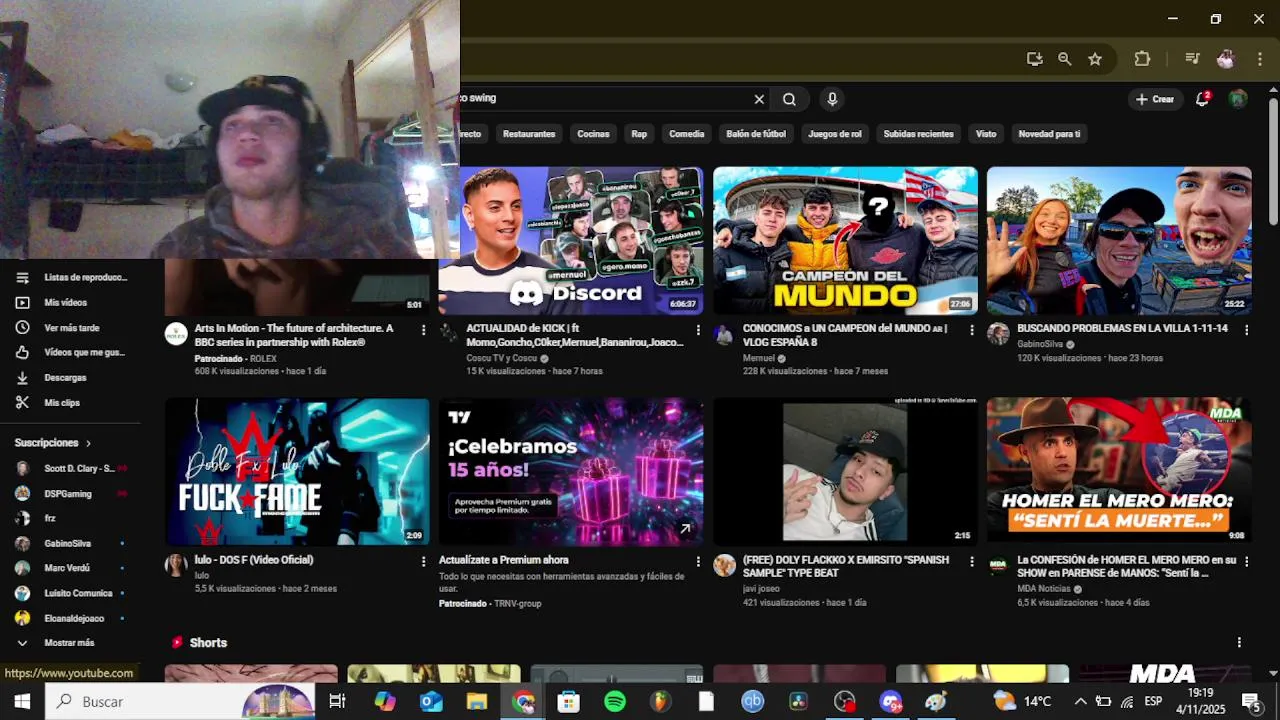Click the magnifier search button
Image resolution: width=1280 pixels, height=720 pixels.
click(x=789, y=99)
